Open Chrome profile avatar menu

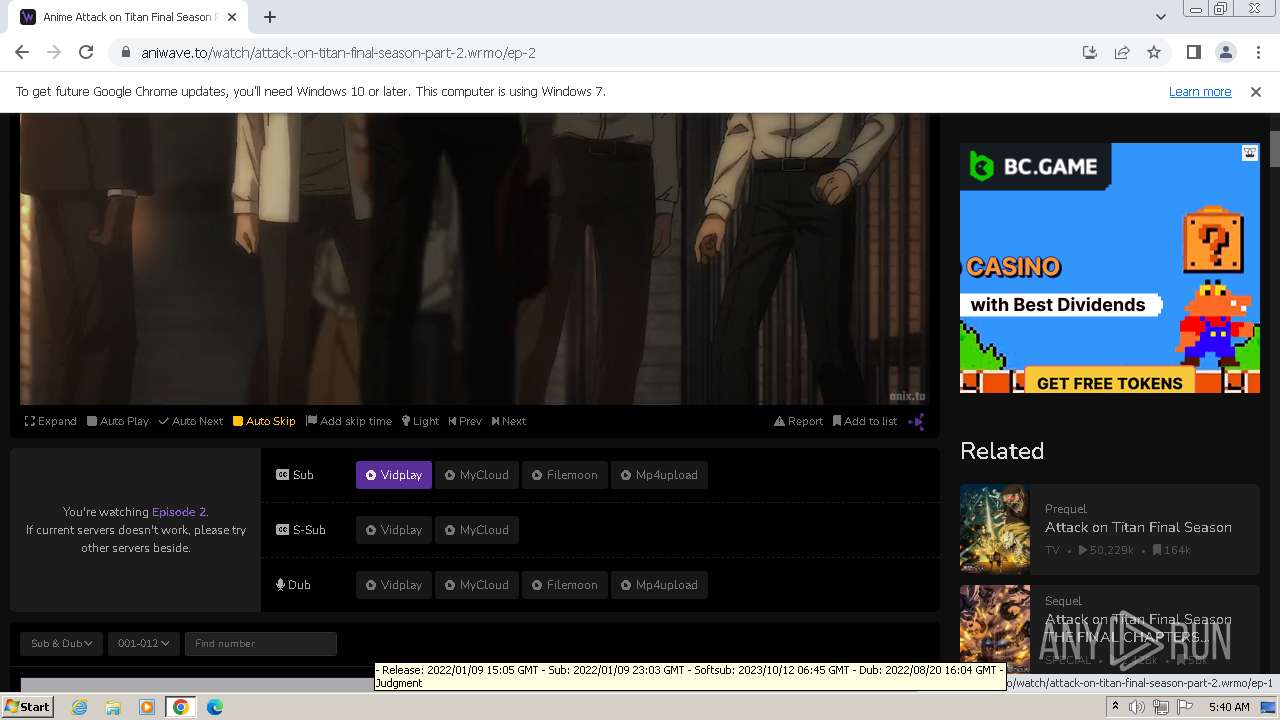1225,52
